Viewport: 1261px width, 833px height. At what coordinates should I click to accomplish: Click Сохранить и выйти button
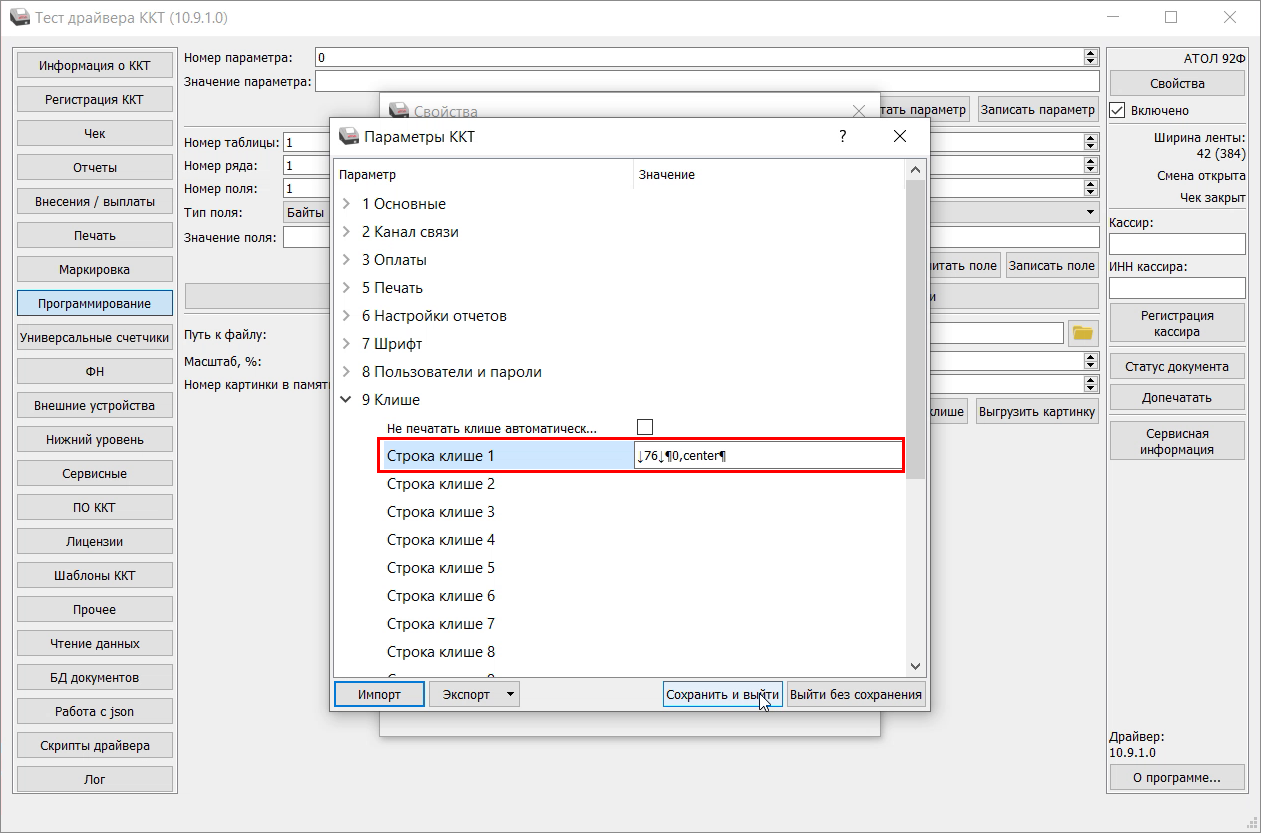(x=722, y=694)
